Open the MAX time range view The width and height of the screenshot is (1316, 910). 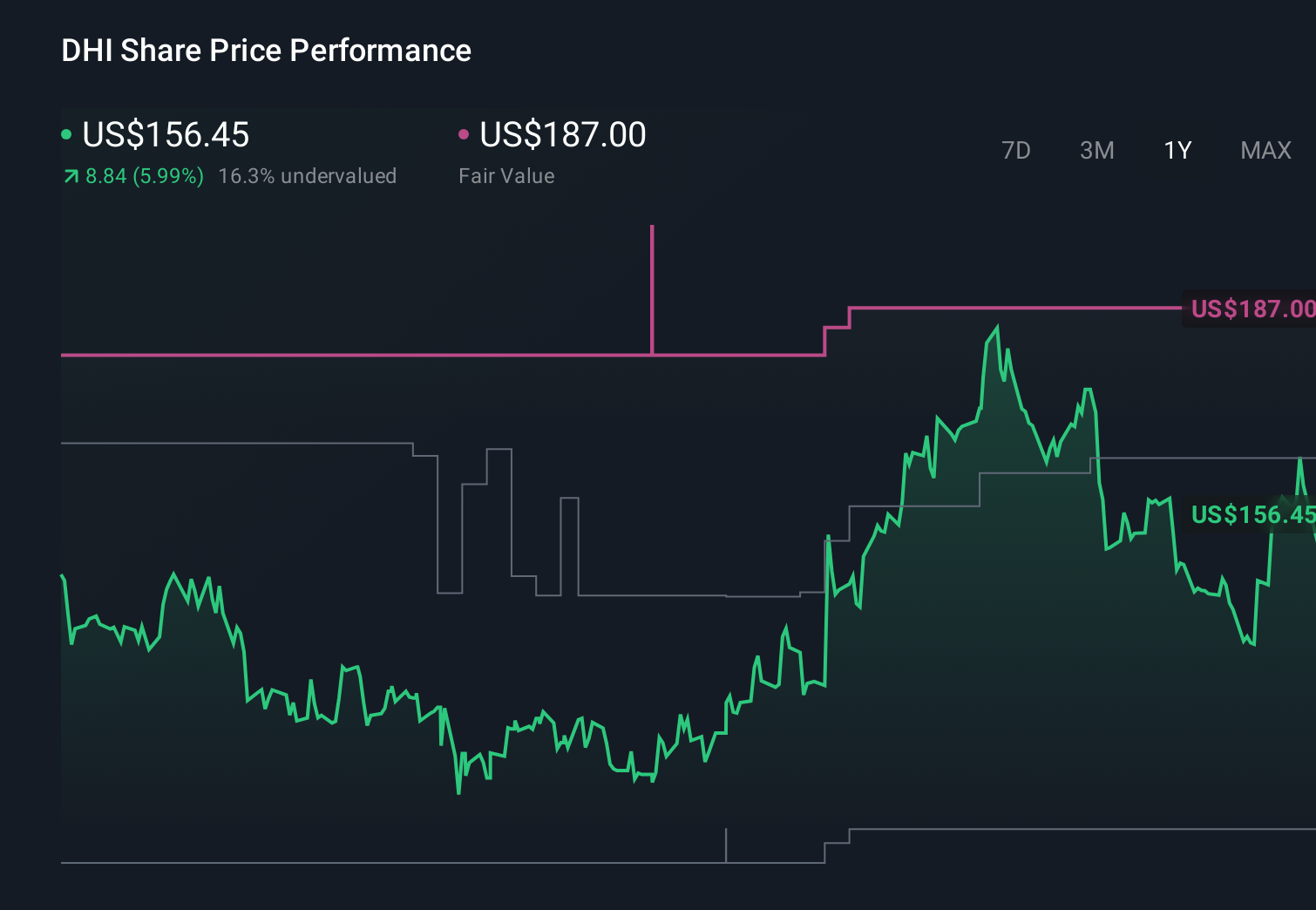(1265, 150)
